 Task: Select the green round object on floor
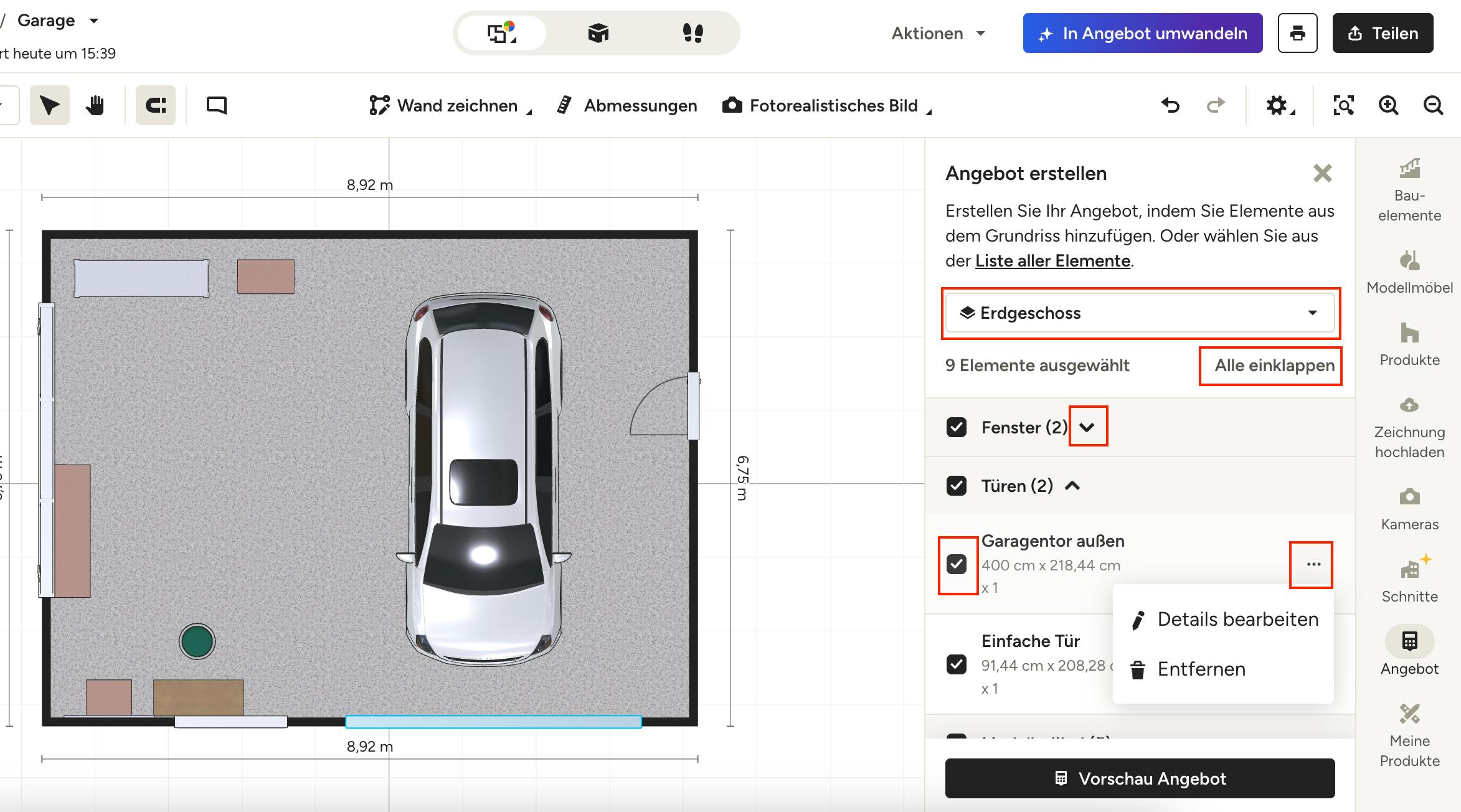pos(197,641)
